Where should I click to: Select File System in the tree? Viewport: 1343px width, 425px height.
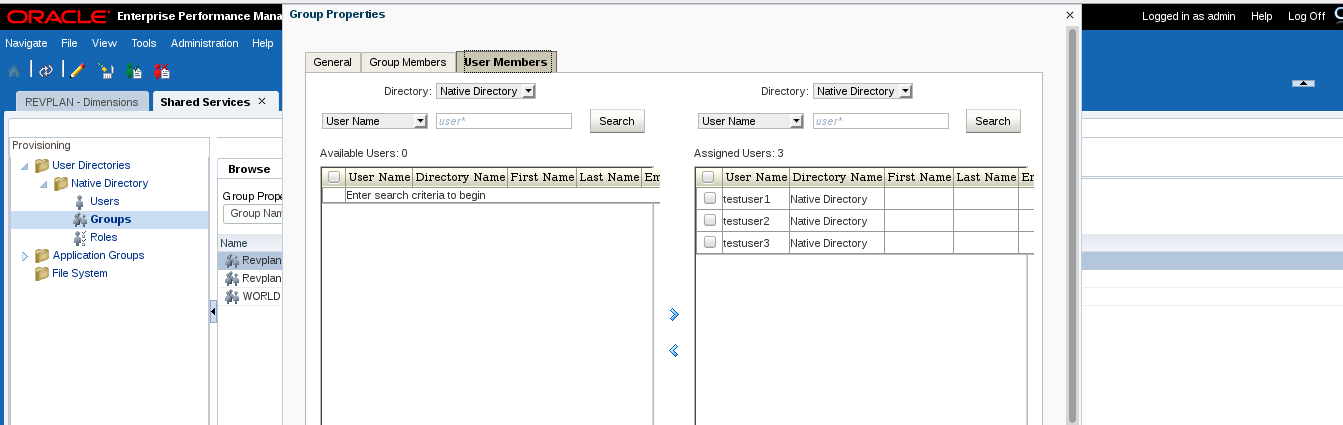[x=80, y=273]
